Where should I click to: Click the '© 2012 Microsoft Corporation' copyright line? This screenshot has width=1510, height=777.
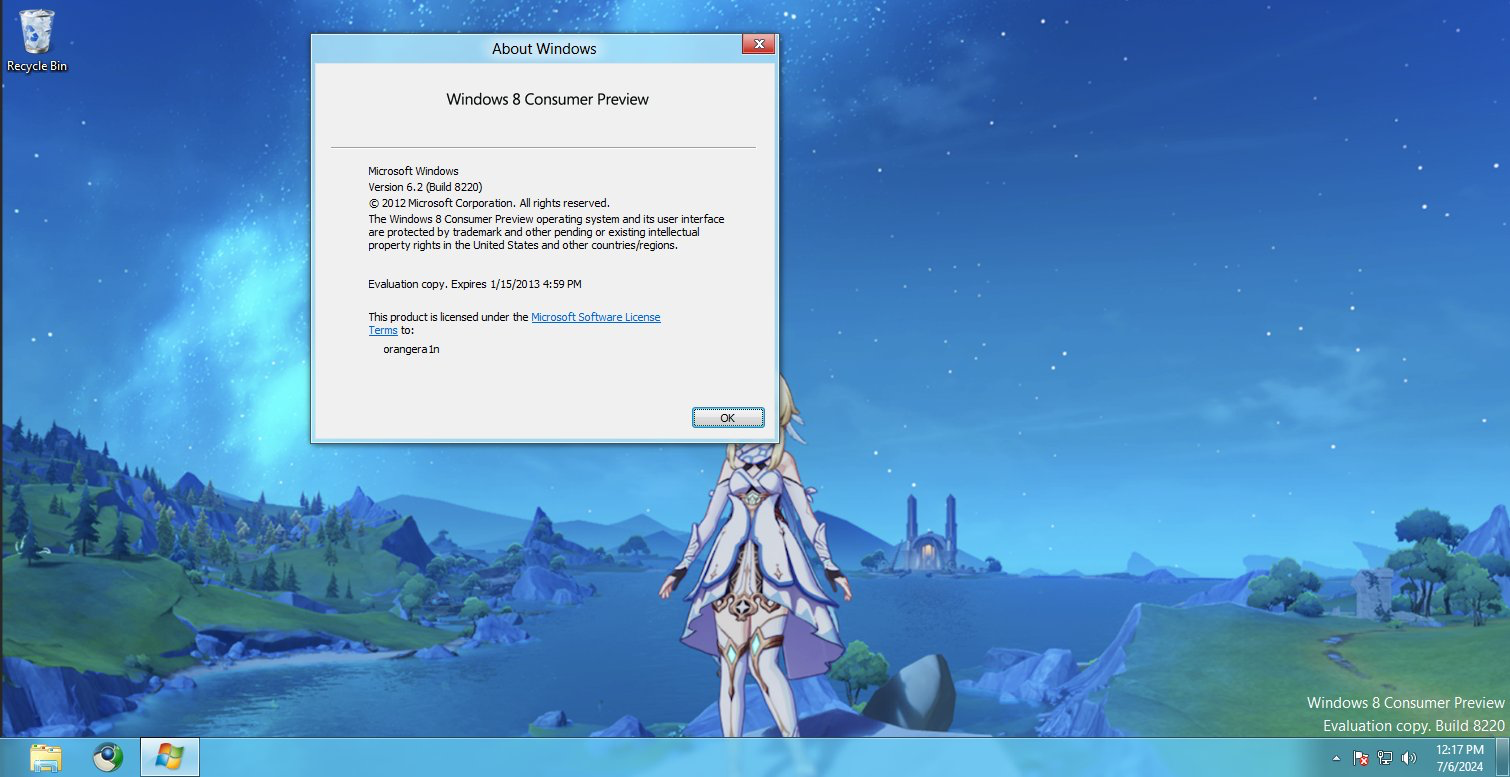click(488, 203)
